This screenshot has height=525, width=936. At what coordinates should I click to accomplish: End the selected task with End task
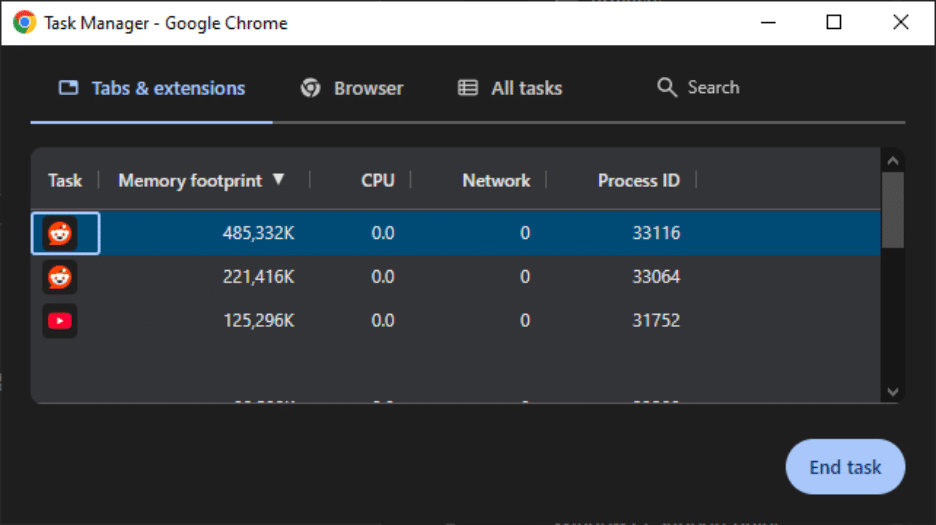pyautogui.click(x=845, y=467)
